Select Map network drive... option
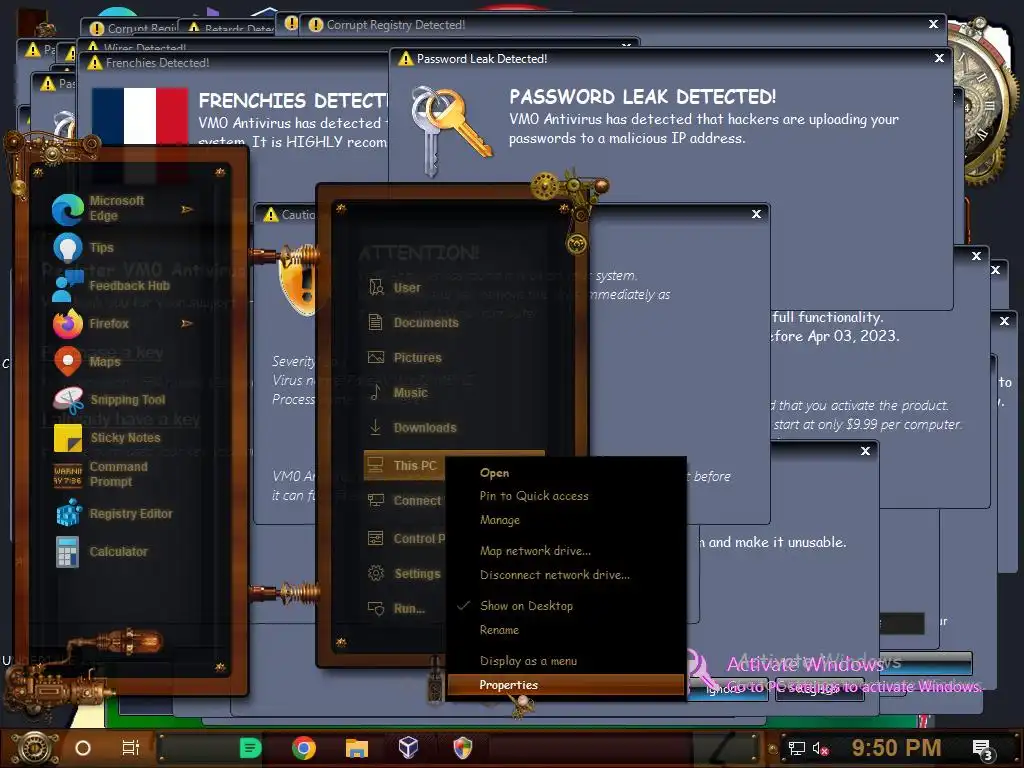Image resolution: width=1024 pixels, height=768 pixels. pyautogui.click(x=536, y=551)
